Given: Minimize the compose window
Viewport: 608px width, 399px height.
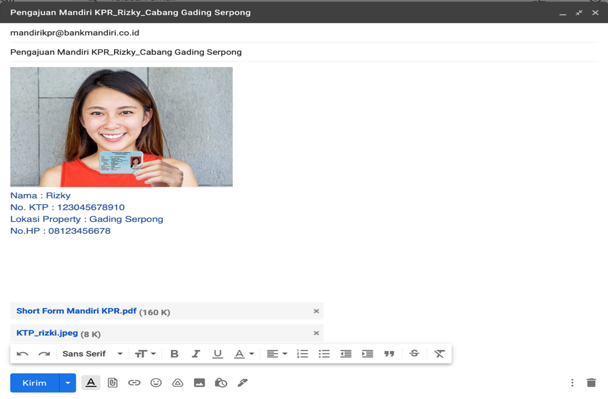Looking at the screenshot, I should click(563, 13).
